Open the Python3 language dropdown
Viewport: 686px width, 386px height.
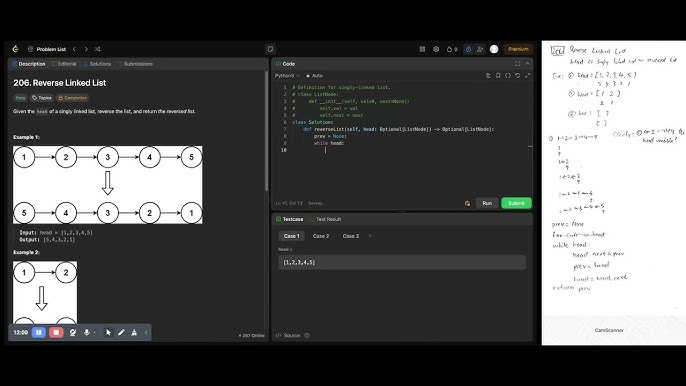(x=287, y=76)
